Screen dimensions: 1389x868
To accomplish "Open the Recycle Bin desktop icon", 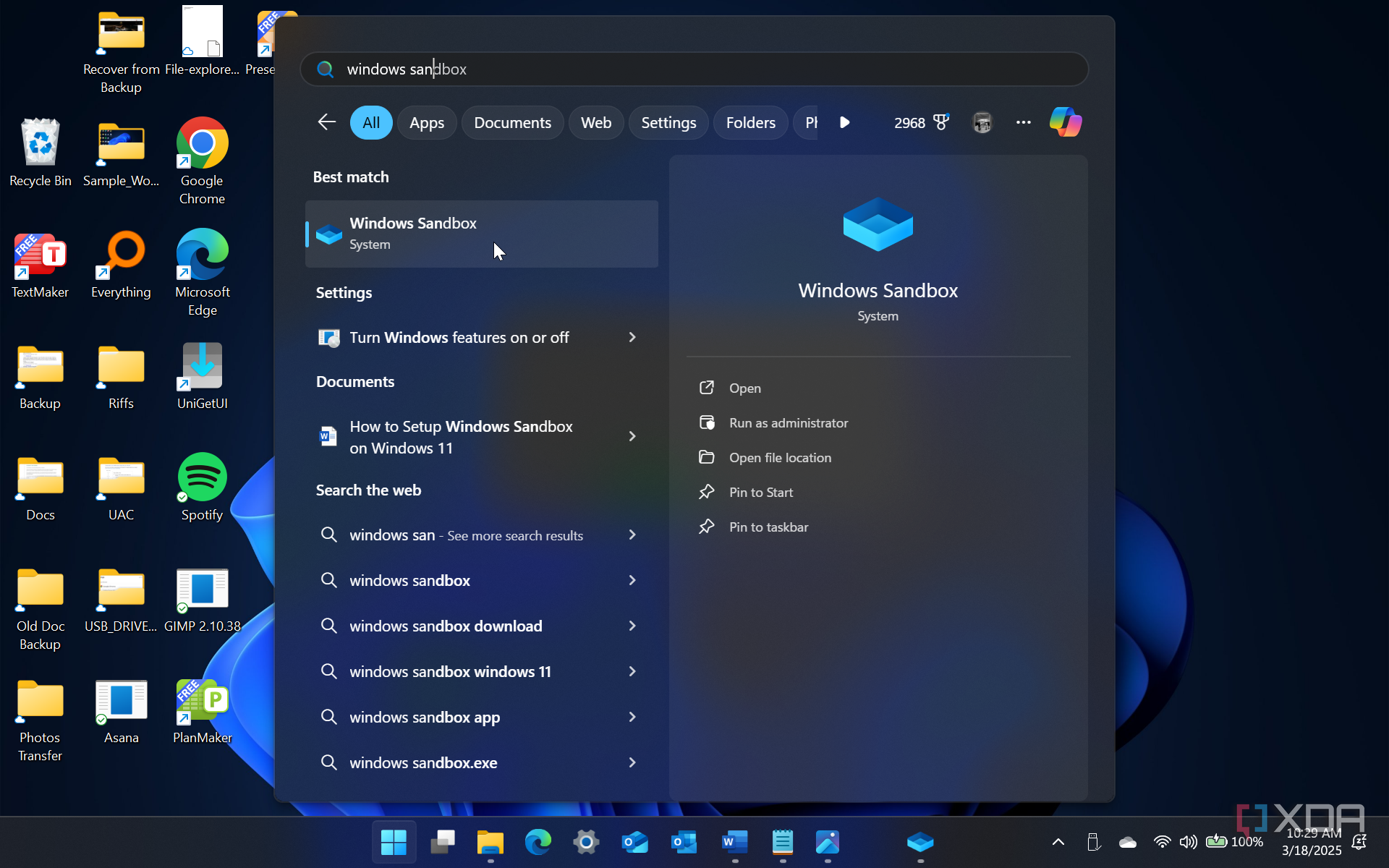I will 41,153.
